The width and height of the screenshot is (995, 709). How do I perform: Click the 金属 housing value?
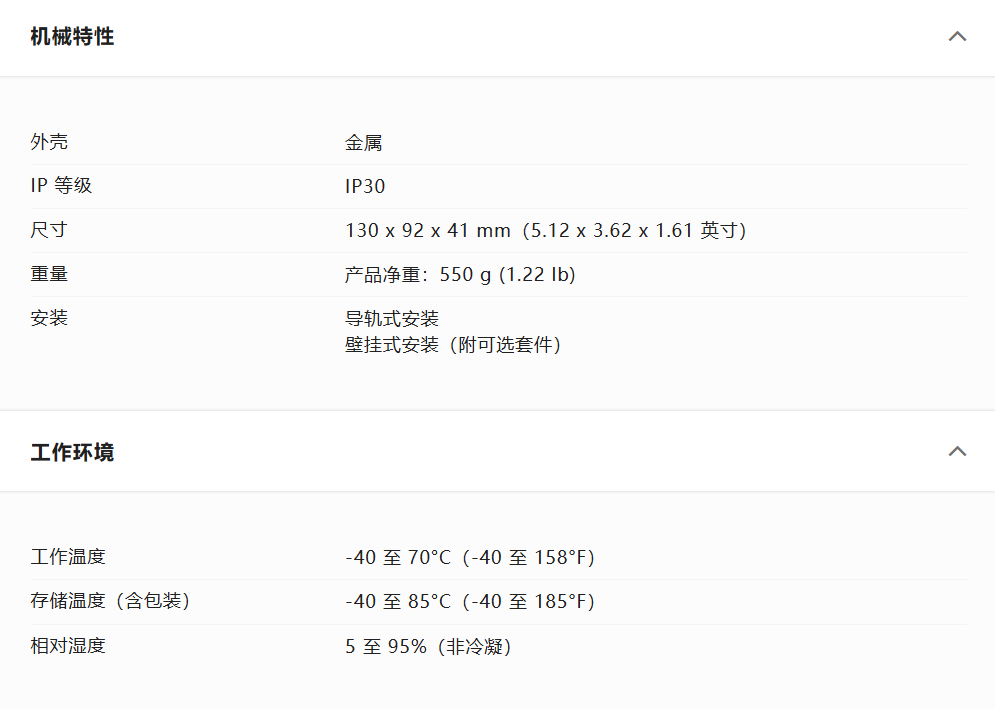pyautogui.click(x=364, y=142)
